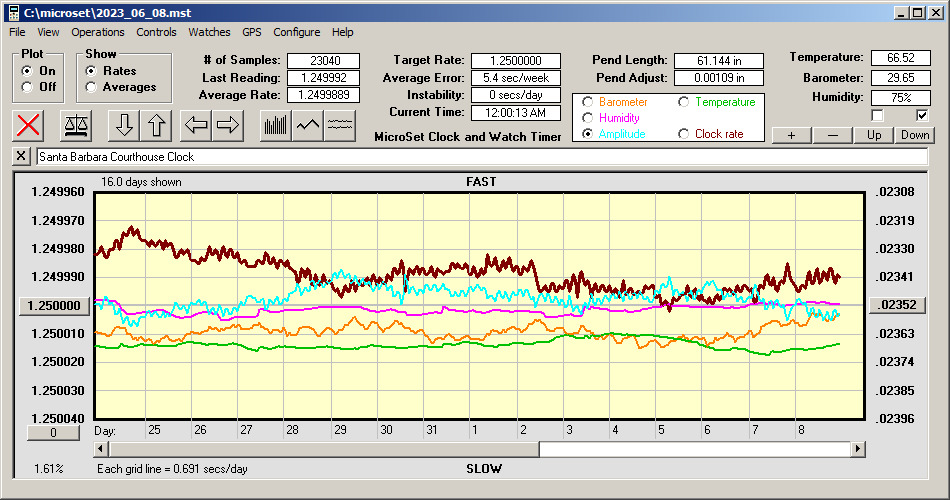Open the GPS menu
This screenshot has height=500, width=950.
pos(252,32)
